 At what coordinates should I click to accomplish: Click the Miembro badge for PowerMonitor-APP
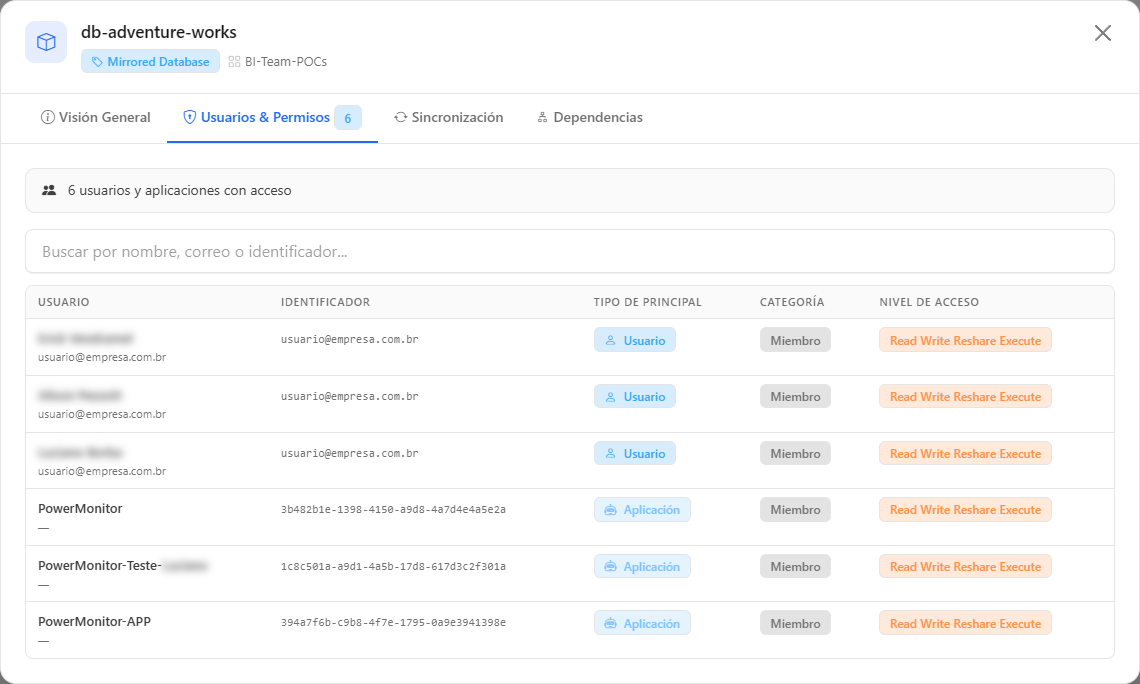[795, 623]
